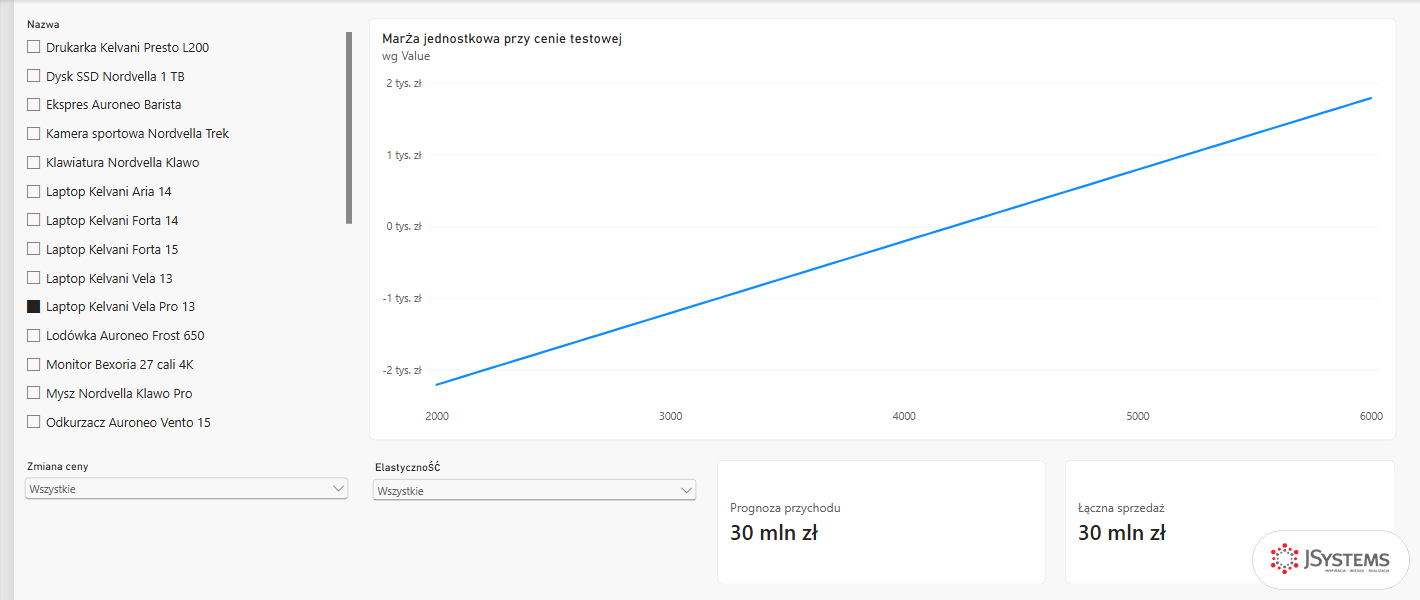Viewport: 1420px width, 600px height.
Task: Check the Drukarka Kelvani Presto L200 box
Action: click(x=34, y=47)
